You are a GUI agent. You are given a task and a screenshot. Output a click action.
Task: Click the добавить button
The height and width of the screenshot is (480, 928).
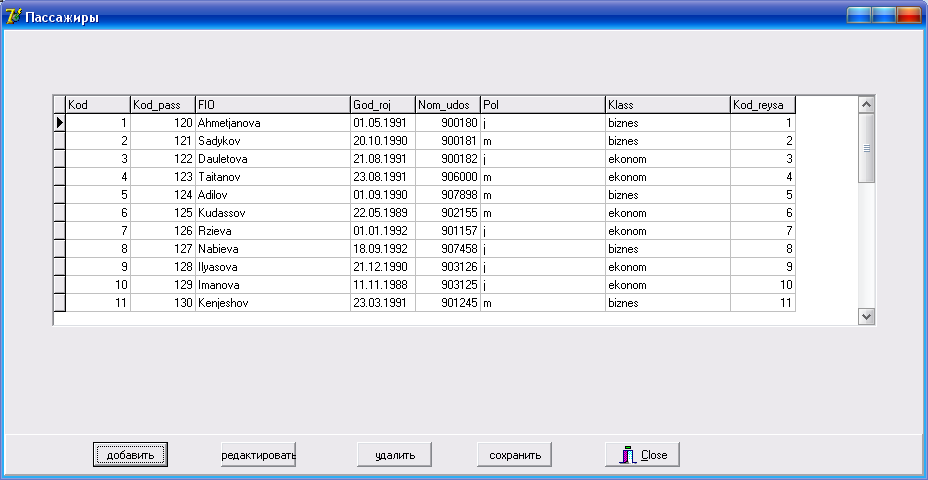tap(130, 455)
